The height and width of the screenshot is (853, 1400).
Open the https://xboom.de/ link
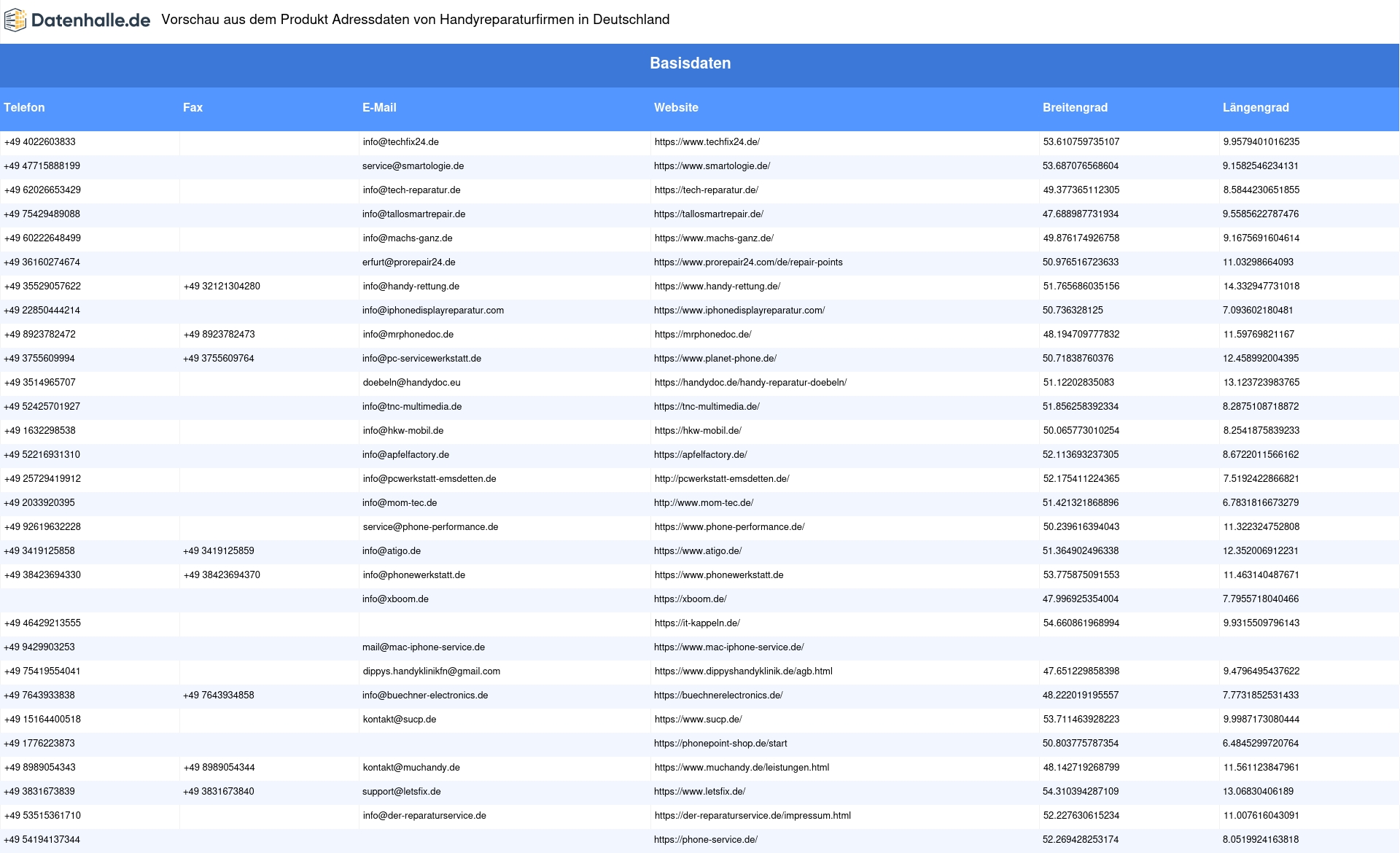click(690, 599)
